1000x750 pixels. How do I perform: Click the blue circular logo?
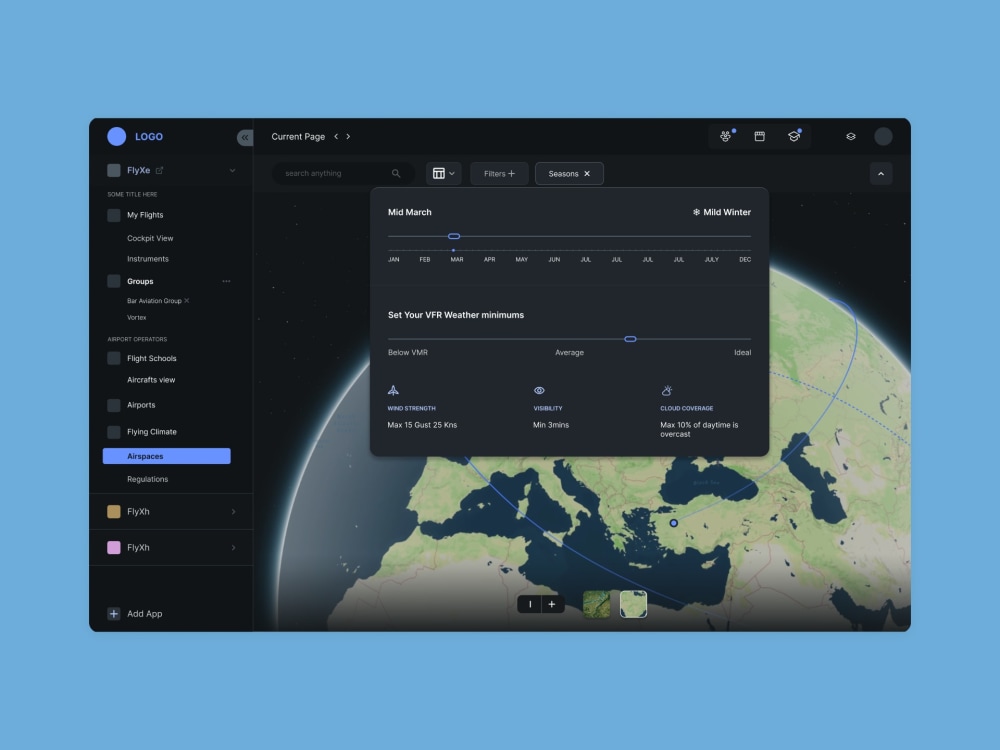116,136
